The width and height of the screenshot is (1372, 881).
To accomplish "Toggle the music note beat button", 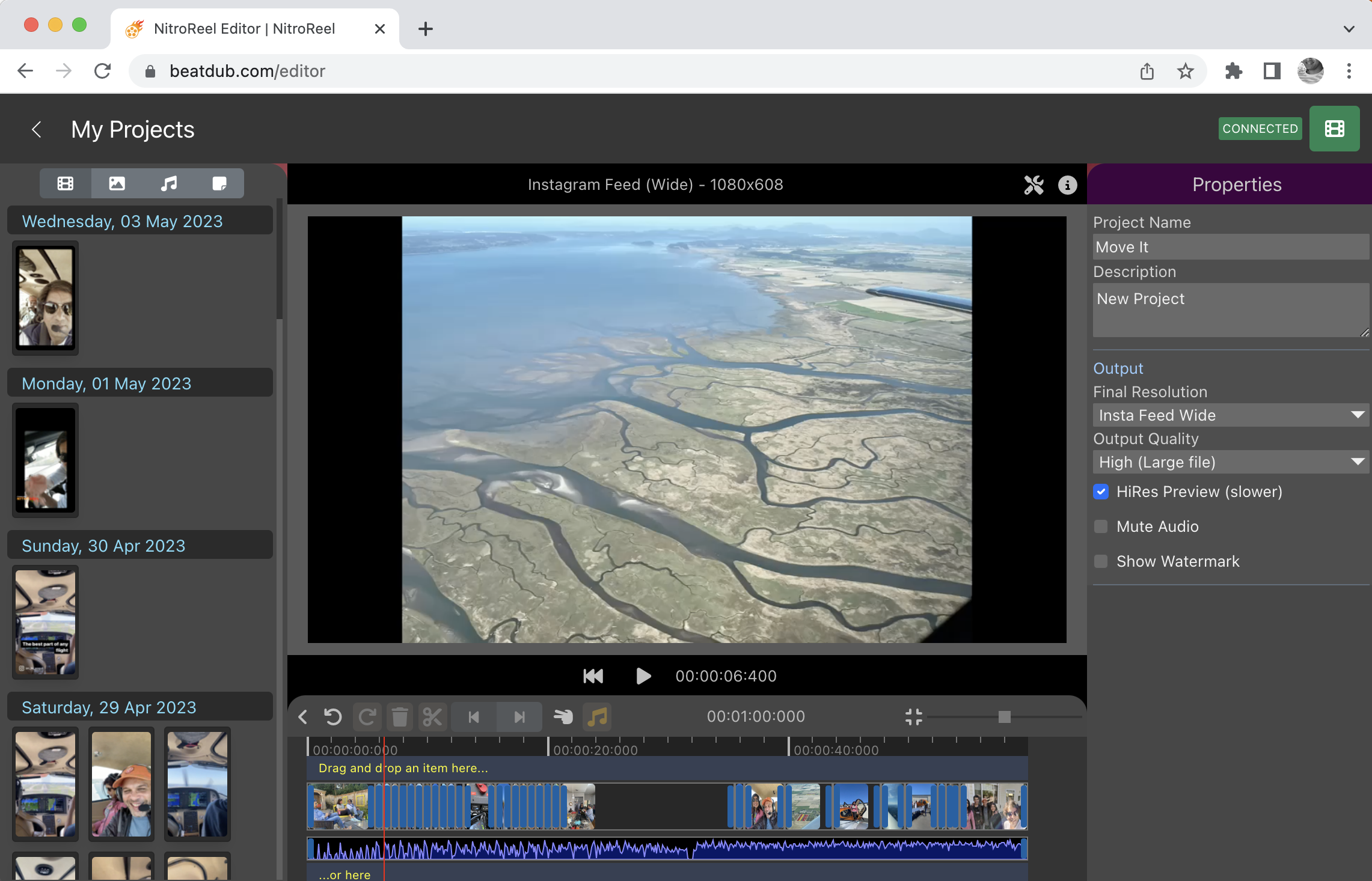I will [x=597, y=717].
